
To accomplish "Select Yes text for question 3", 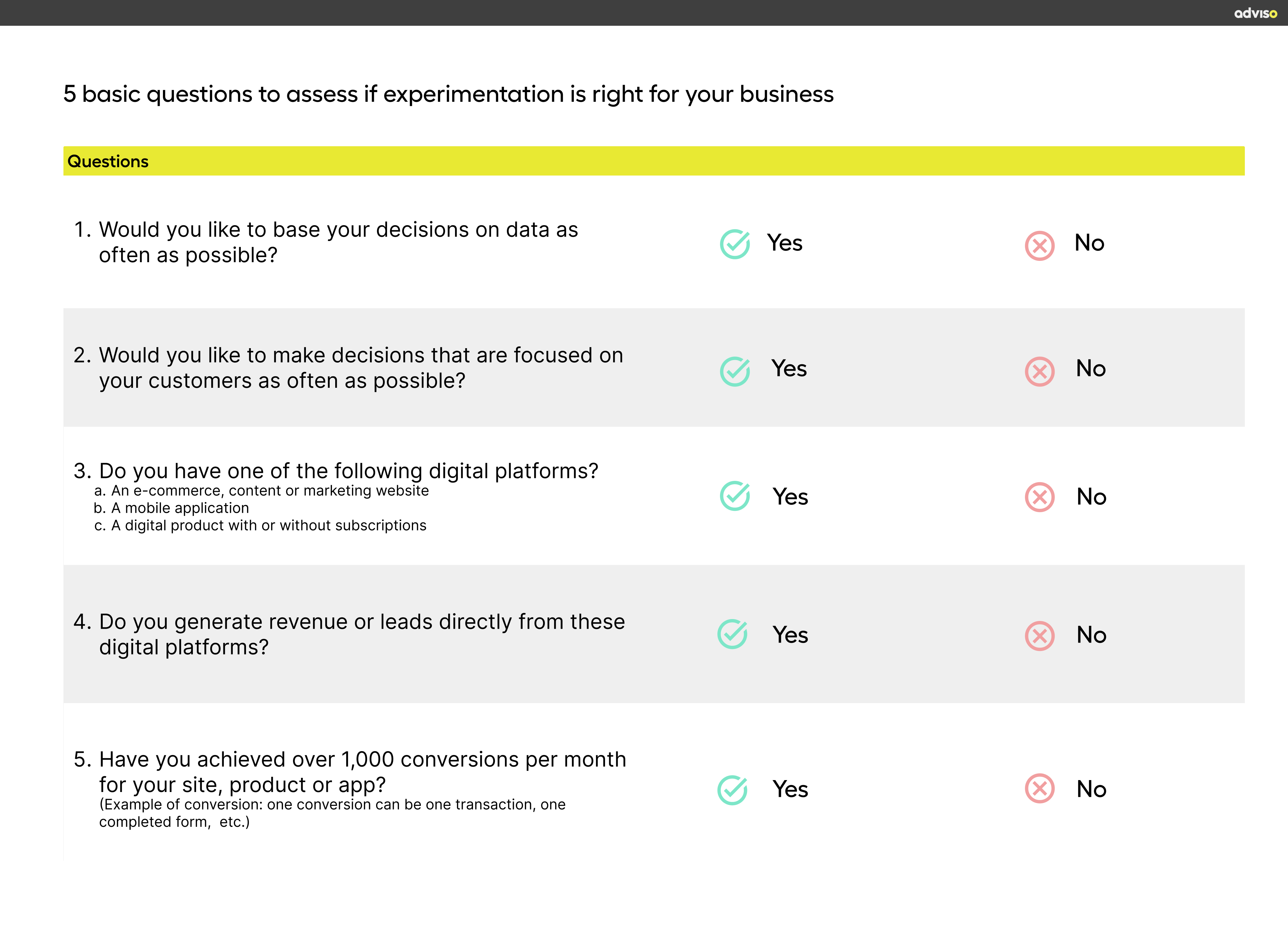I will 790,497.
